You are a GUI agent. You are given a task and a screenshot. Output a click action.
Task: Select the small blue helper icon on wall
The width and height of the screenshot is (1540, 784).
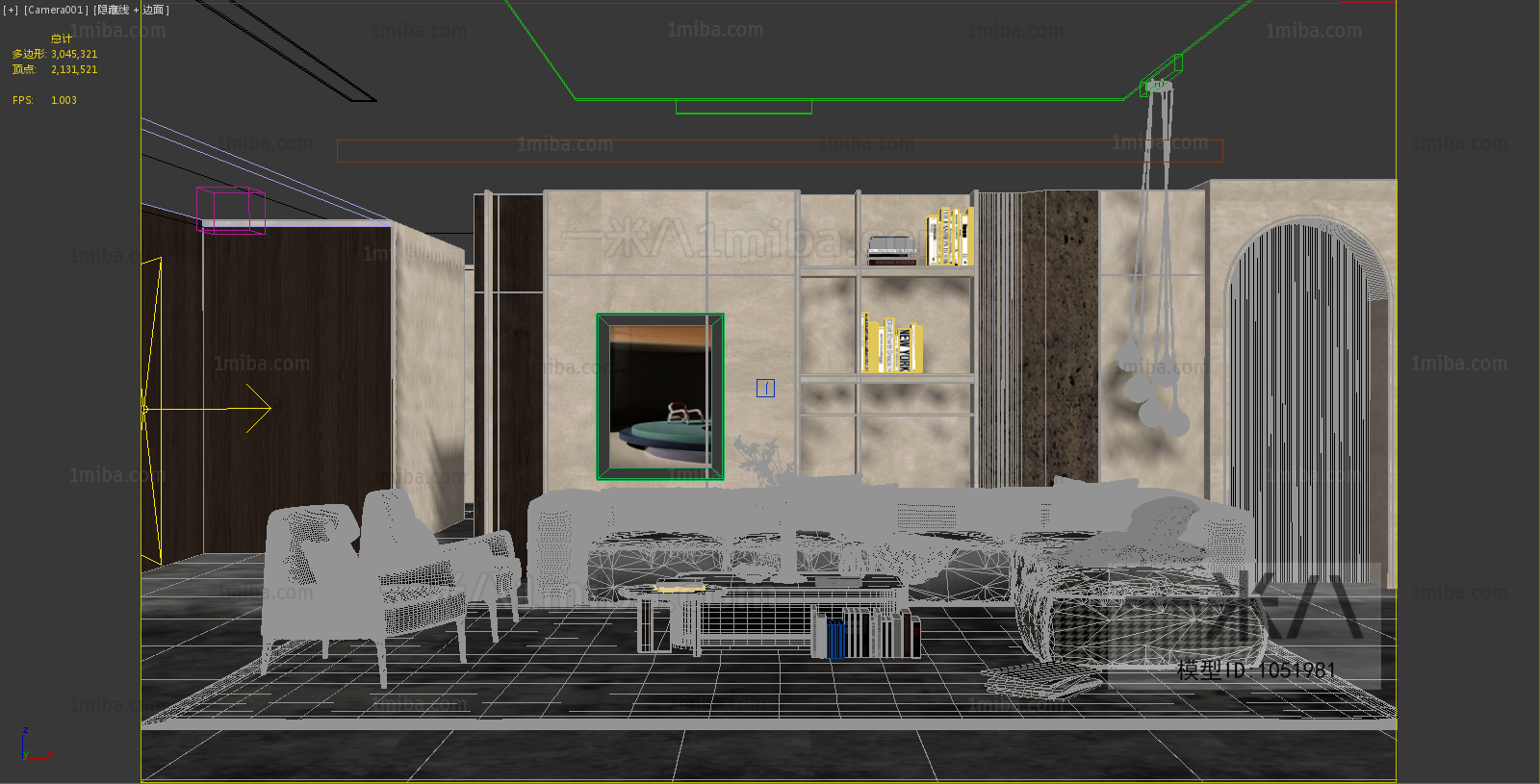click(x=765, y=388)
